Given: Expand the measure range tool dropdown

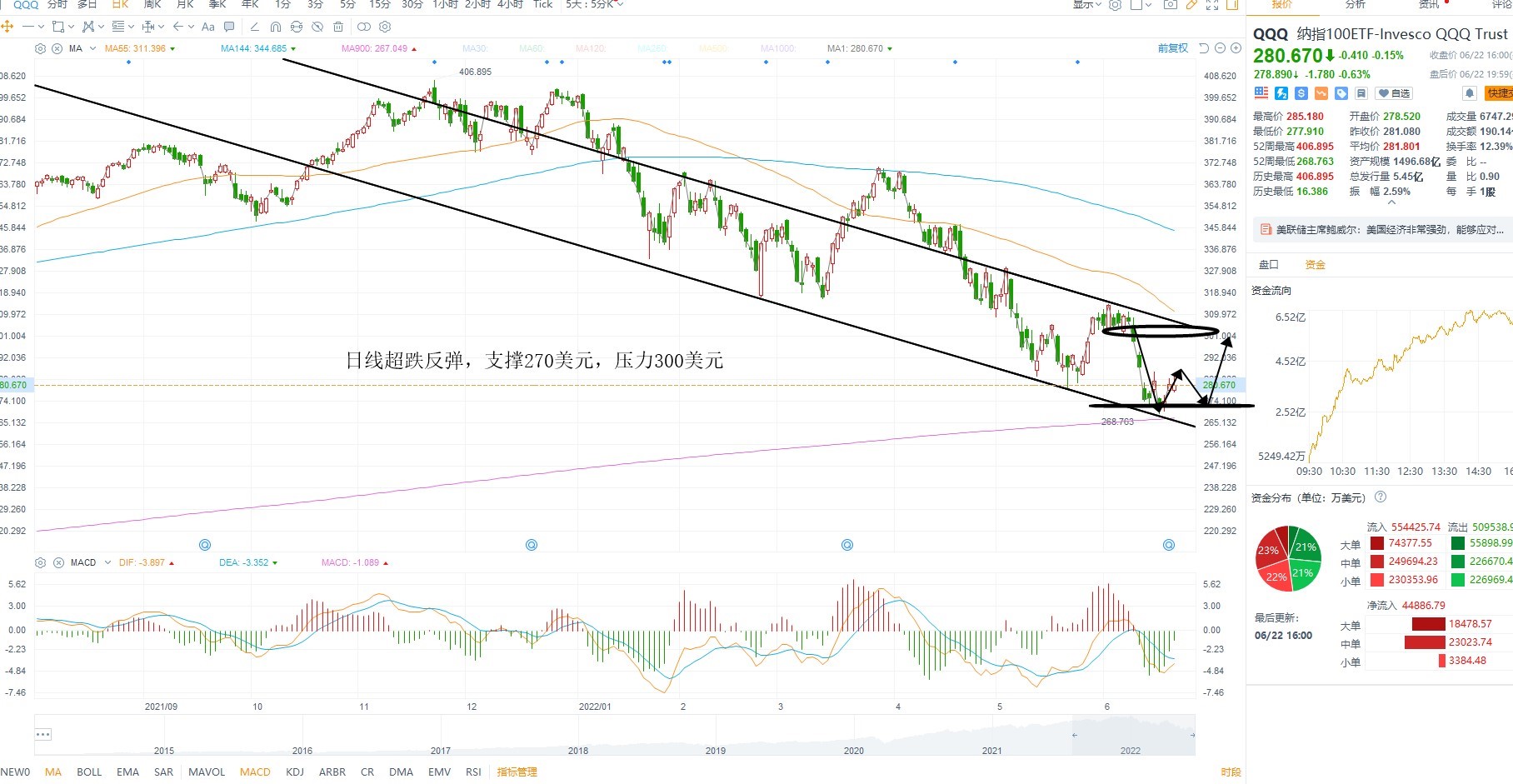Looking at the screenshot, I should coord(161,27).
